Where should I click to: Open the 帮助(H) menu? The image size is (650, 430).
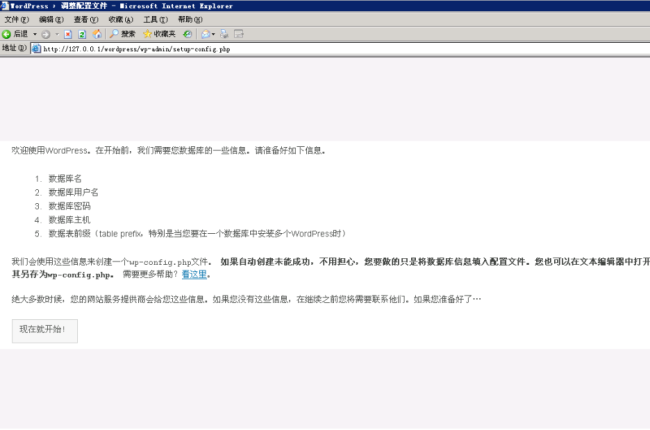190,19
